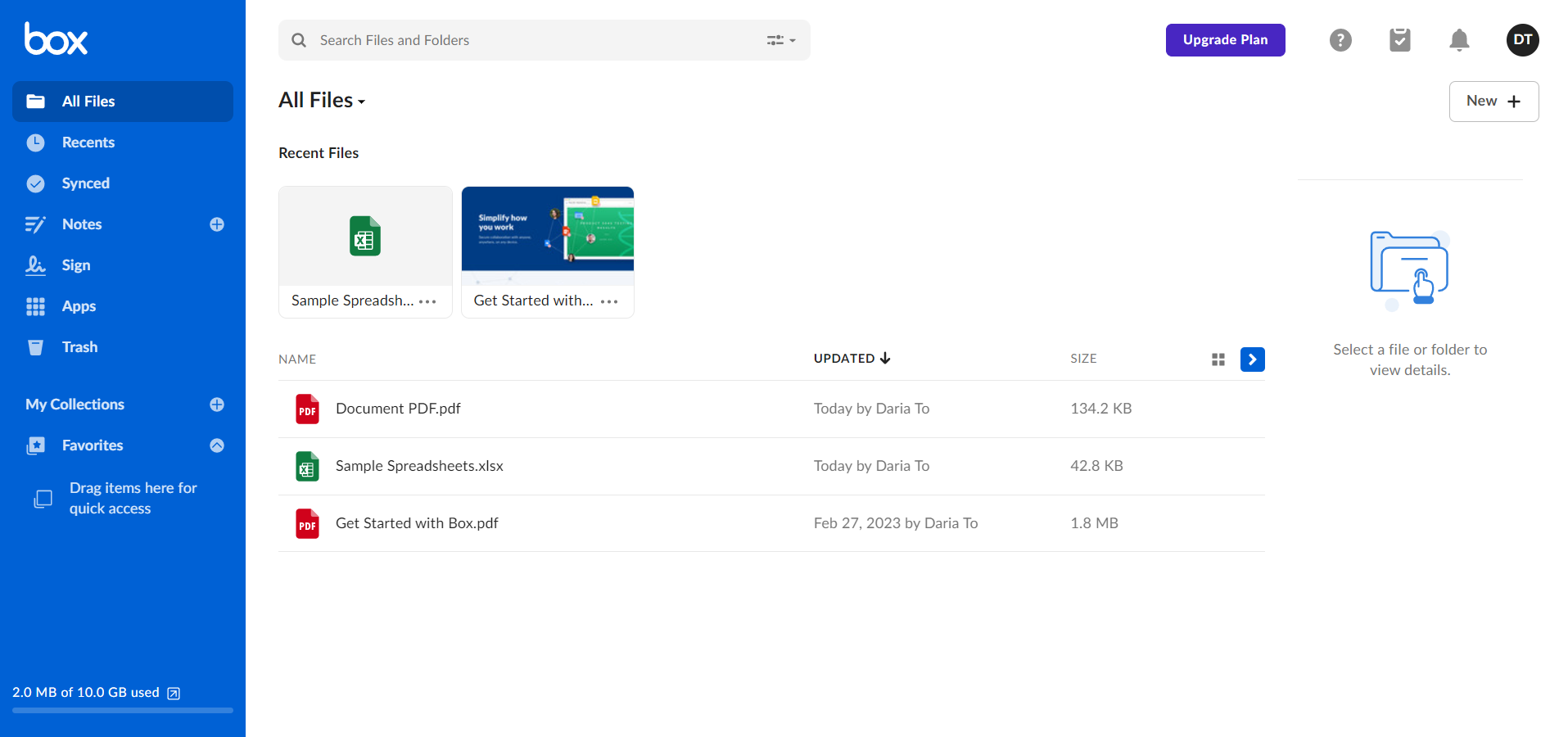Switch to grid view

coord(1218,359)
